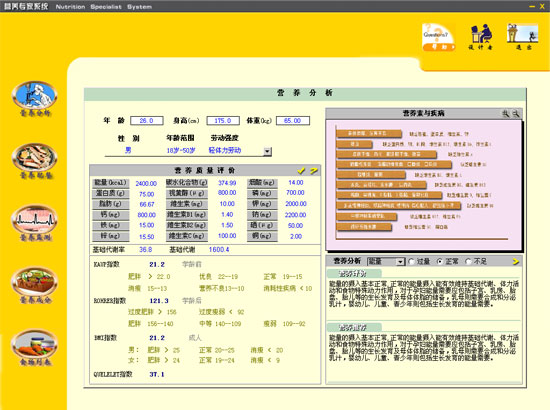Click the age input field showing 26.0
Image resolution: width=550 pixels, height=410 pixels.
point(147,121)
